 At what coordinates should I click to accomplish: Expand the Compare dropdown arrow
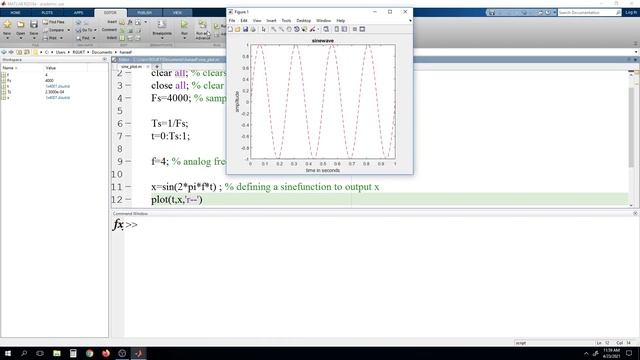68,30
